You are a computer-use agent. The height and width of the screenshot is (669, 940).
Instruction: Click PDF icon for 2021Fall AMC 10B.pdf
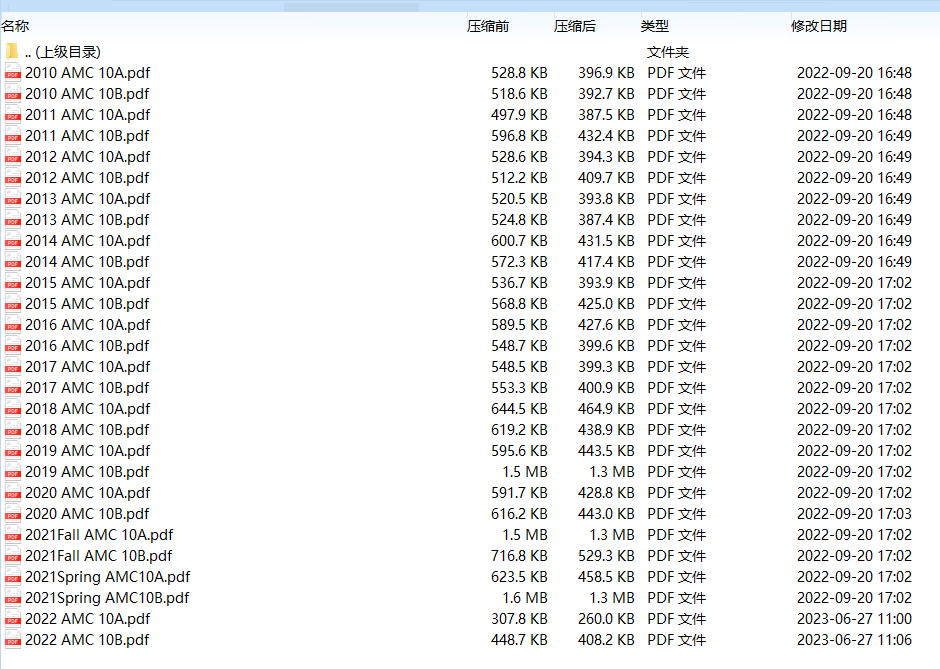coord(13,555)
